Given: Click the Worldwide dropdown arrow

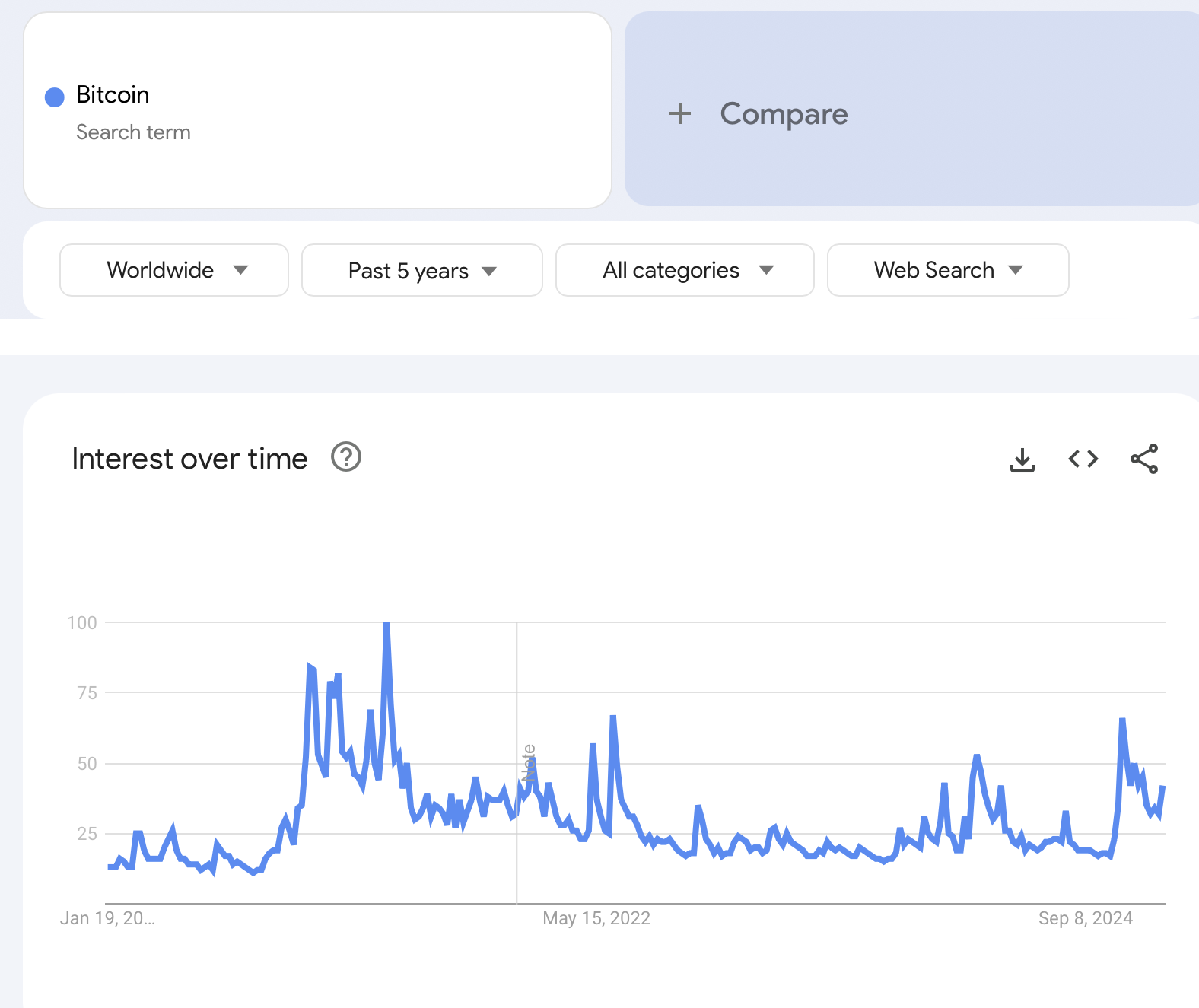Looking at the screenshot, I should pyautogui.click(x=240, y=270).
